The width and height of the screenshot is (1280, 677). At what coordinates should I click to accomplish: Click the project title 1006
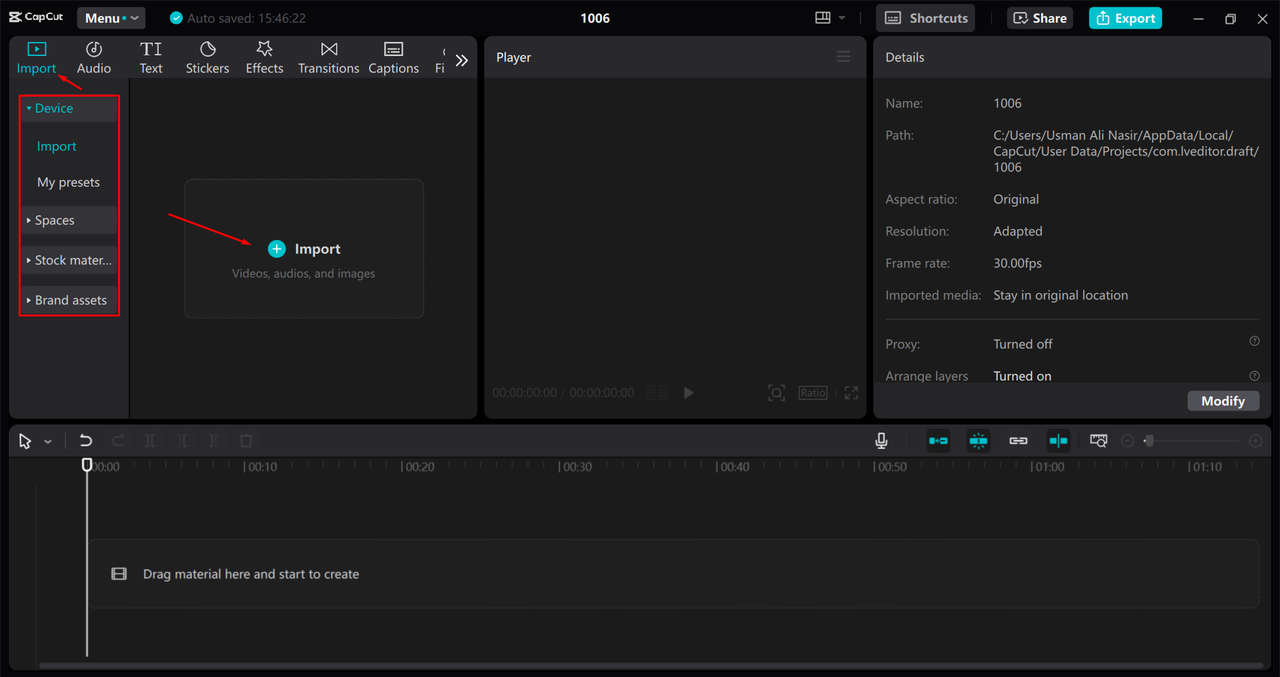(x=595, y=18)
